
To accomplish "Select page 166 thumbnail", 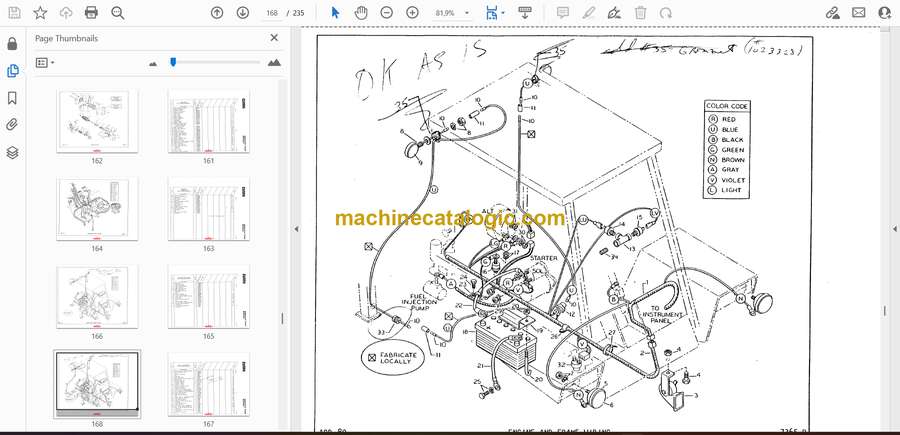I will (x=97, y=297).
